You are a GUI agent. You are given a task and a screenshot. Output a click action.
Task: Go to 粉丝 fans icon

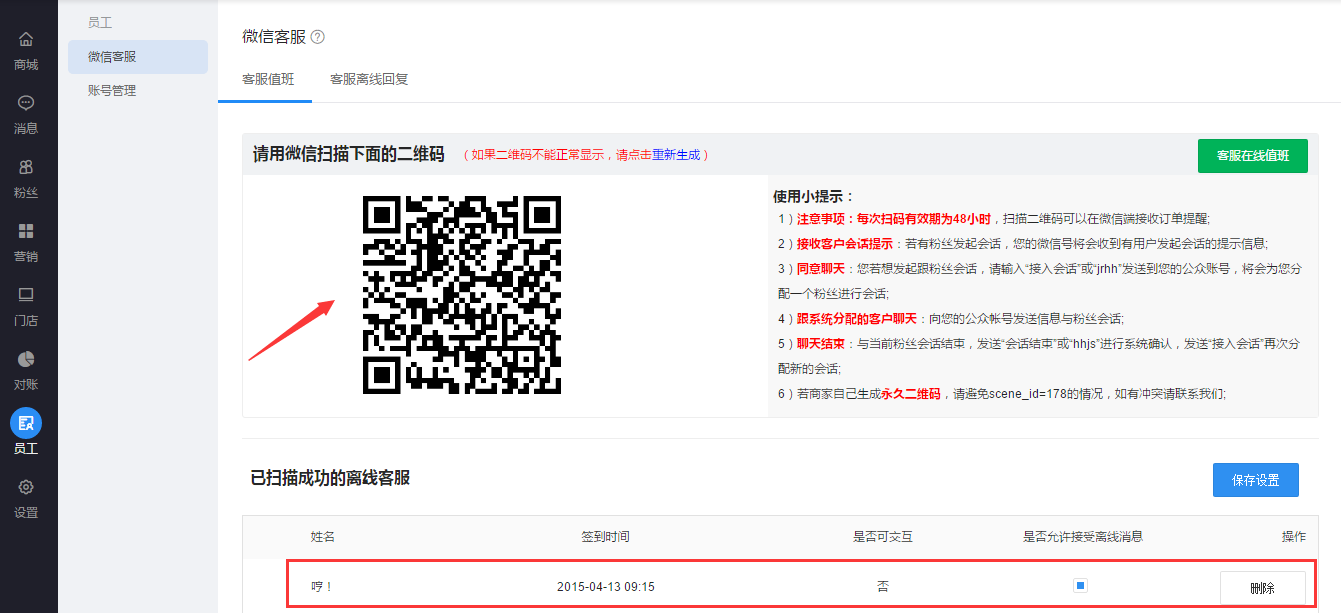coord(26,167)
